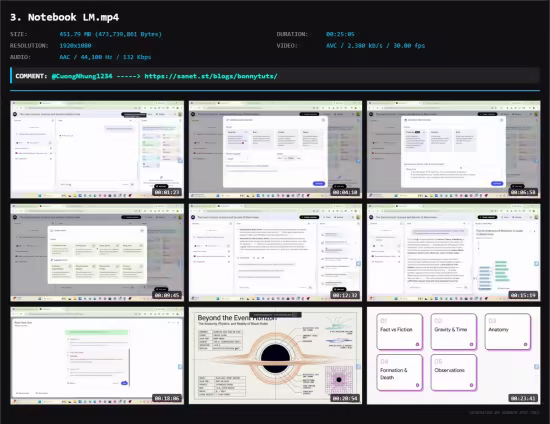
Task: Select the video value 'AVC / 2.380 kb/s / 30.00 fps'
Action: coord(375,46)
